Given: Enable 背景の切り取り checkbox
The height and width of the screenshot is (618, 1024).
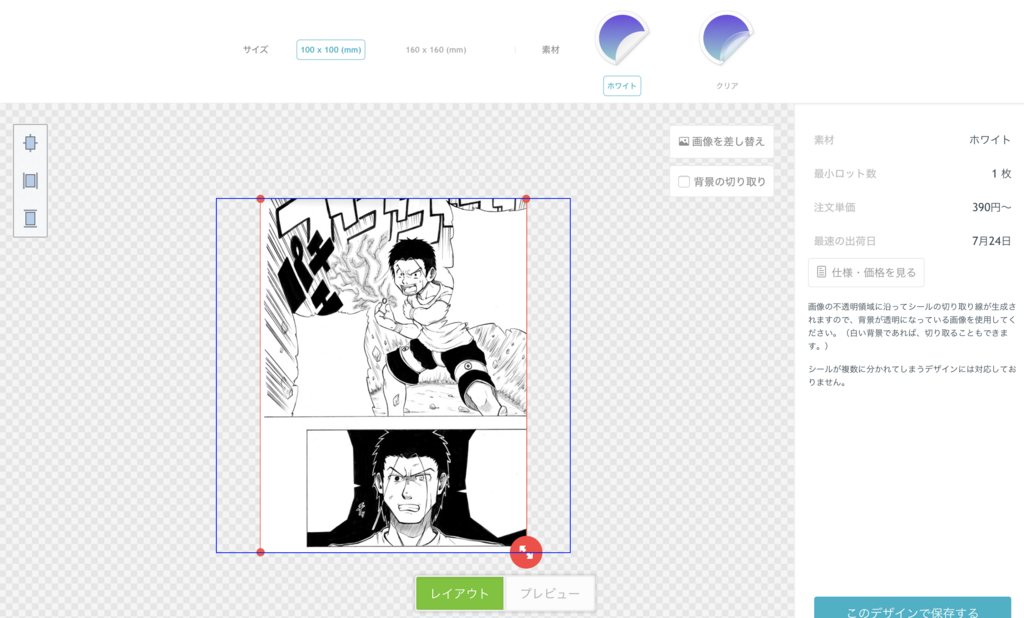Looking at the screenshot, I should click(684, 182).
